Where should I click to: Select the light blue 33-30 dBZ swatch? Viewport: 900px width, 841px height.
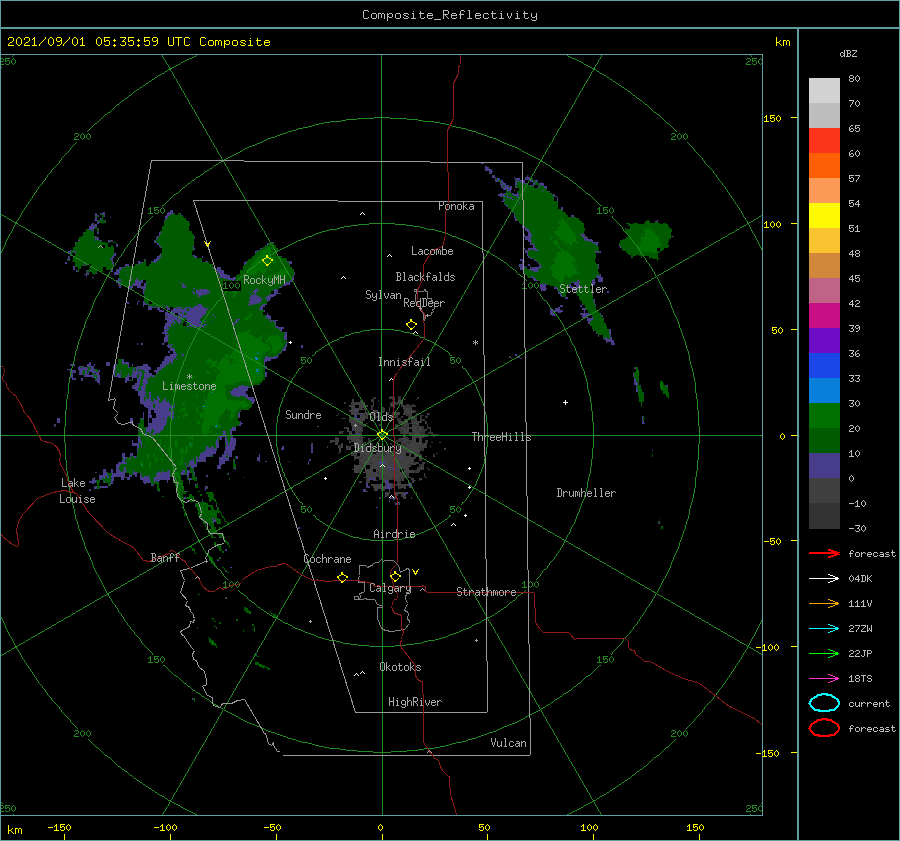coord(824,390)
